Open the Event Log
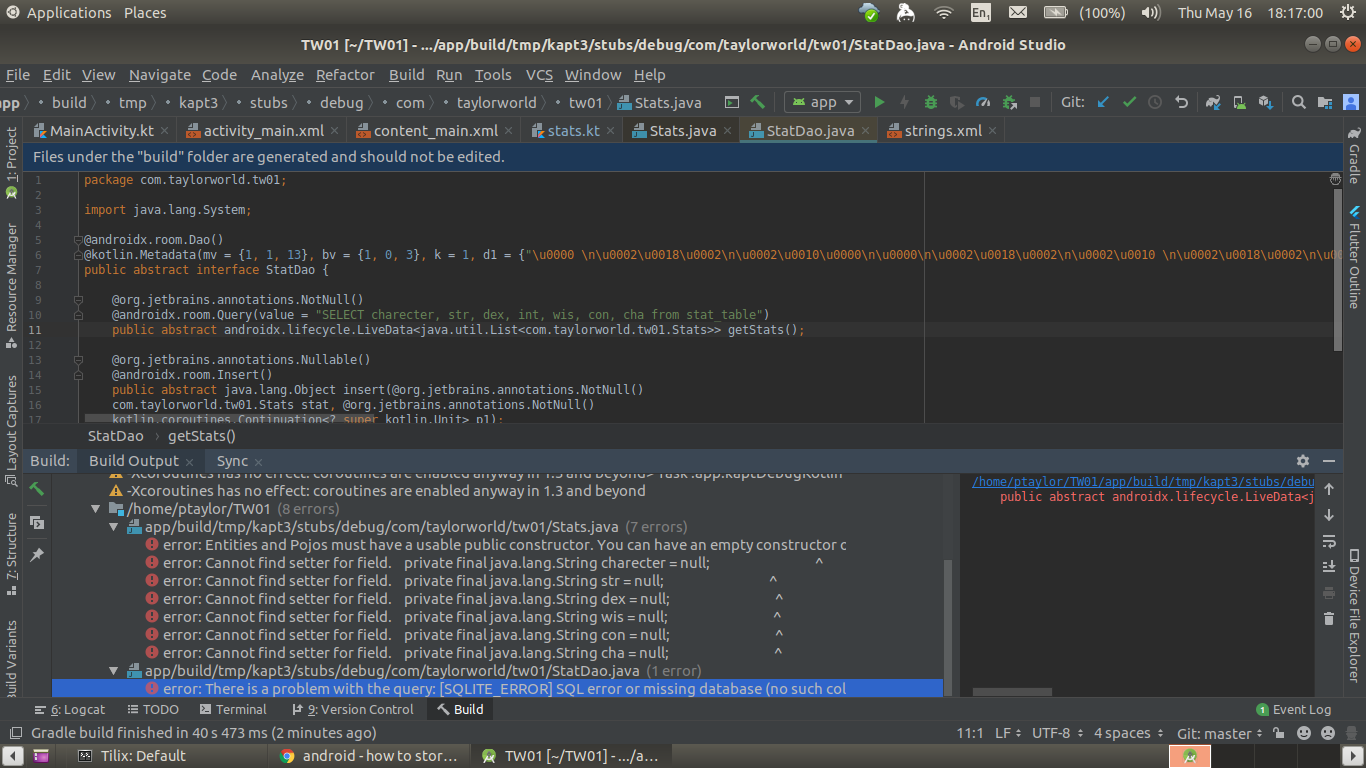The width and height of the screenshot is (1366, 768). [x=1294, y=709]
